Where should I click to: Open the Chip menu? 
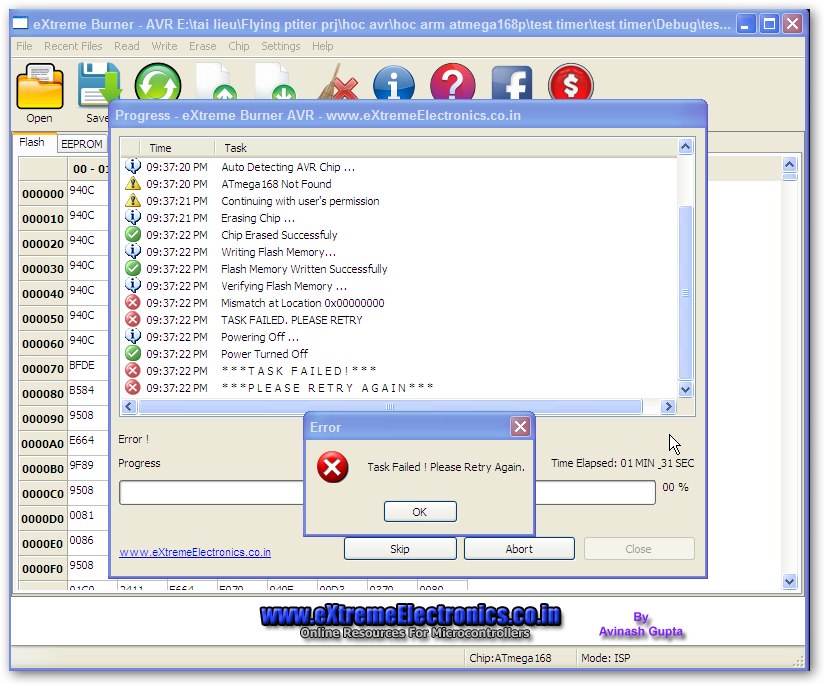click(x=238, y=46)
